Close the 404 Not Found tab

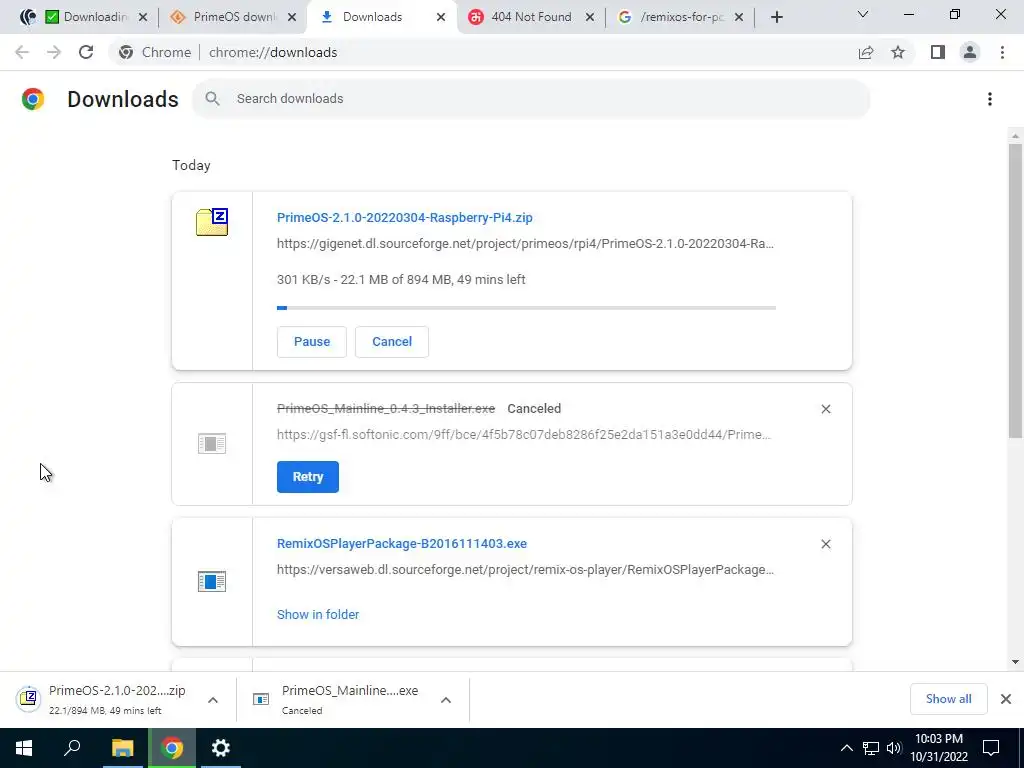(x=590, y=17)
